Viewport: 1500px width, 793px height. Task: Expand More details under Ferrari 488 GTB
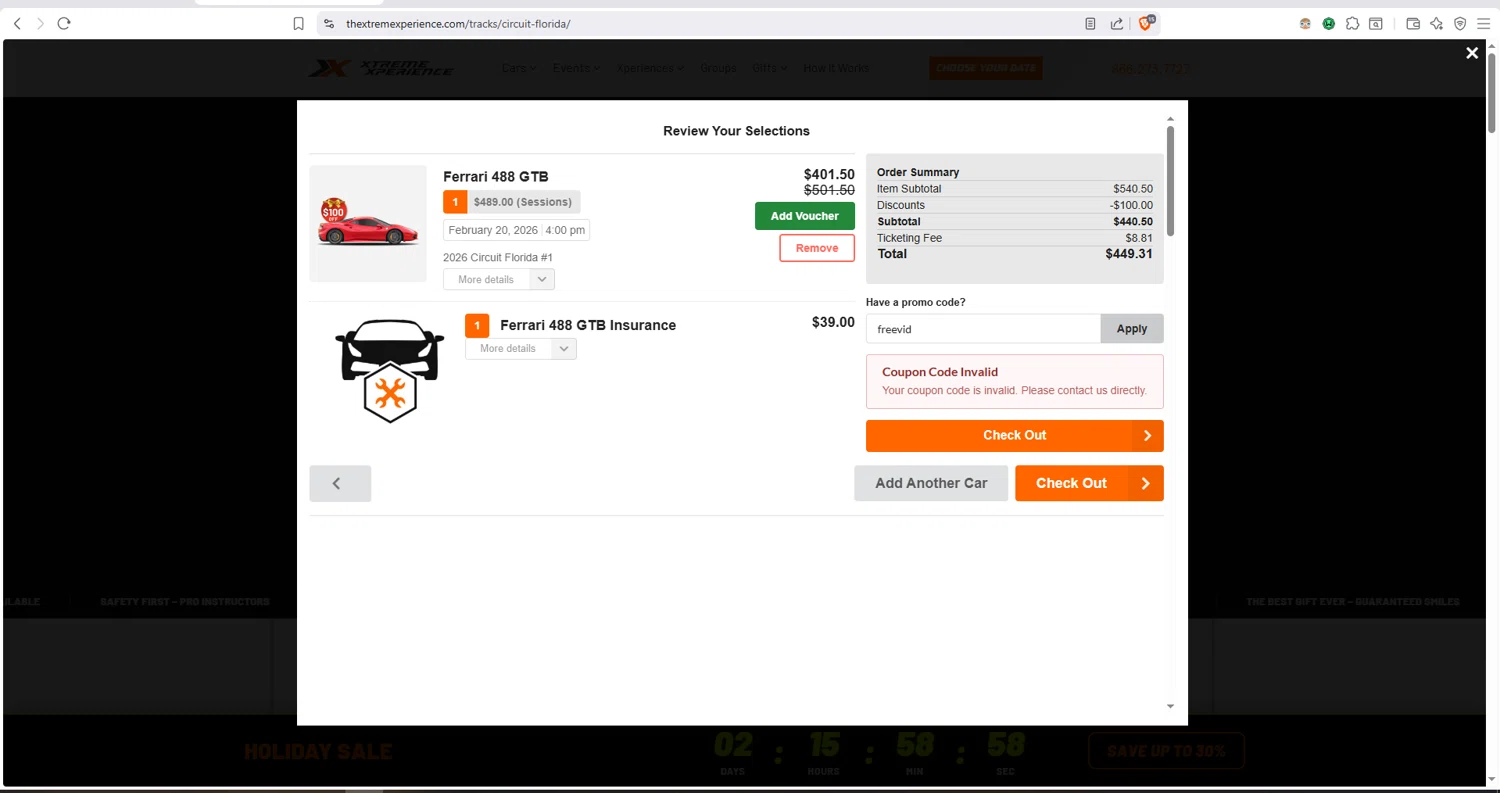[499, 279]
